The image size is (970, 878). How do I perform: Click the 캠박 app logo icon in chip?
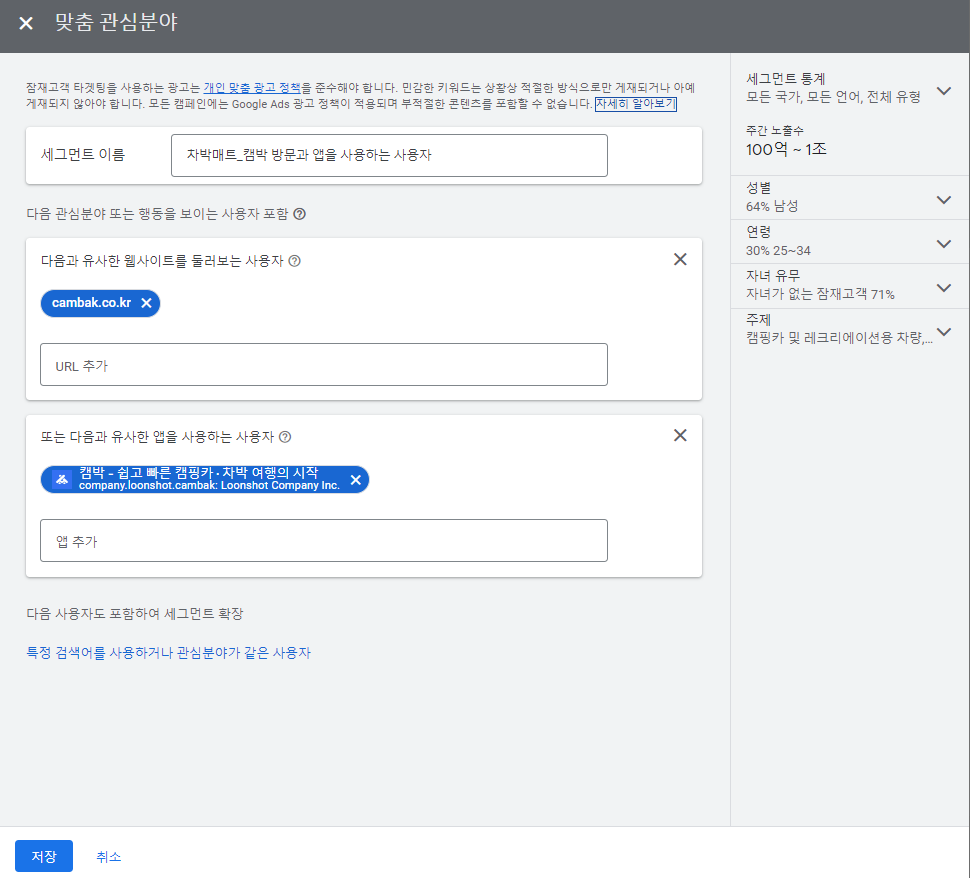62,480
